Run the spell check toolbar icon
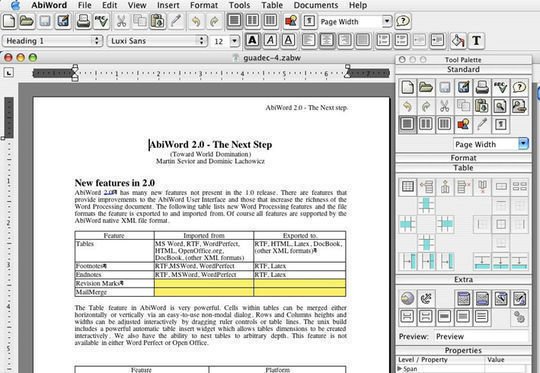 pos(101,21)
